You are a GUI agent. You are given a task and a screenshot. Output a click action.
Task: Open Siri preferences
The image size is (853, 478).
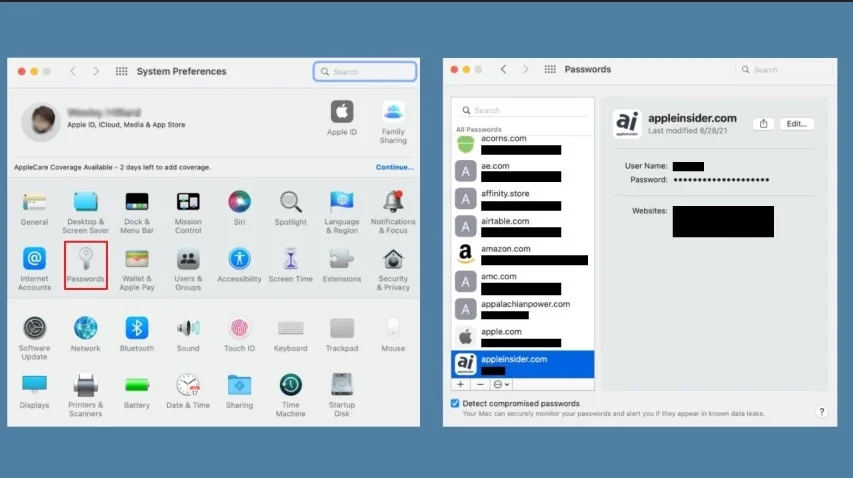(x=239, y=208)
